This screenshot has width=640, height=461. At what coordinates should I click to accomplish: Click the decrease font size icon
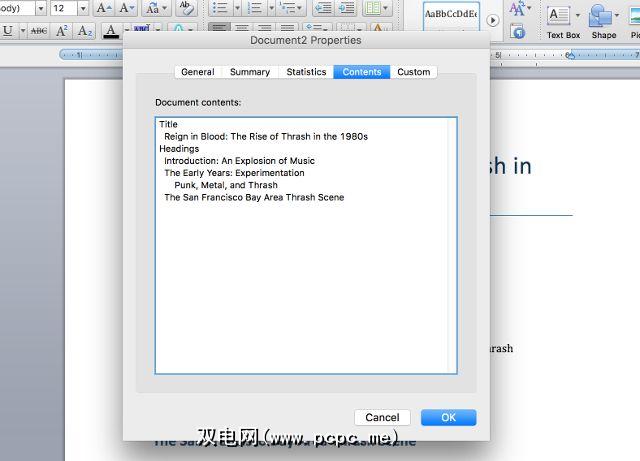click(126, 8)
